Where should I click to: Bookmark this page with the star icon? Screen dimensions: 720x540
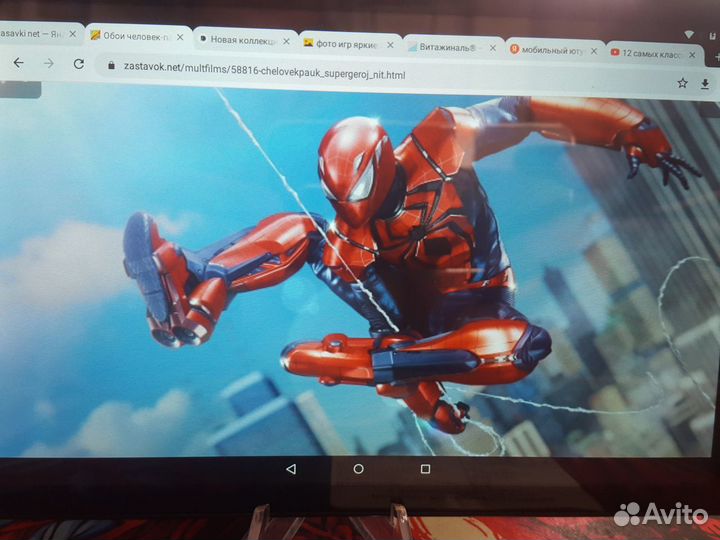(x=682, y=83)
